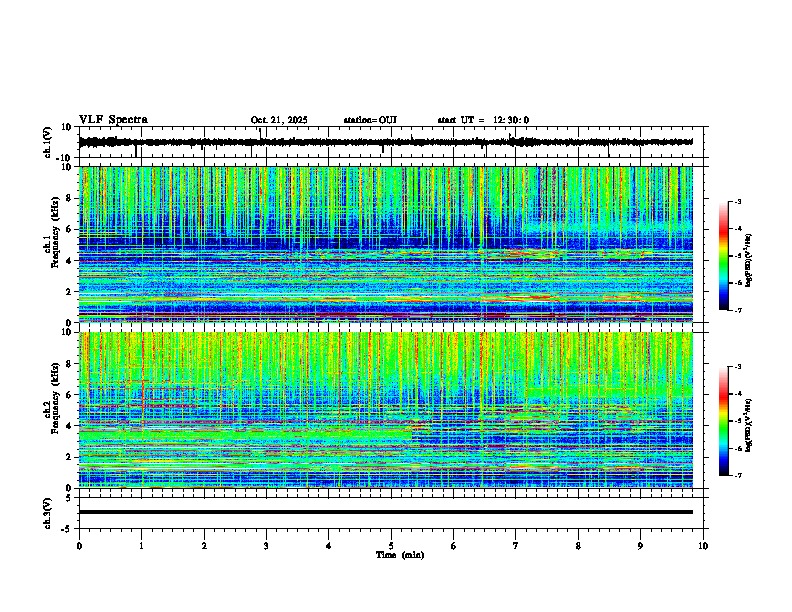Click the "8" tick on the time axis
The image size is (792, 612).
click(x=578, y=546)
